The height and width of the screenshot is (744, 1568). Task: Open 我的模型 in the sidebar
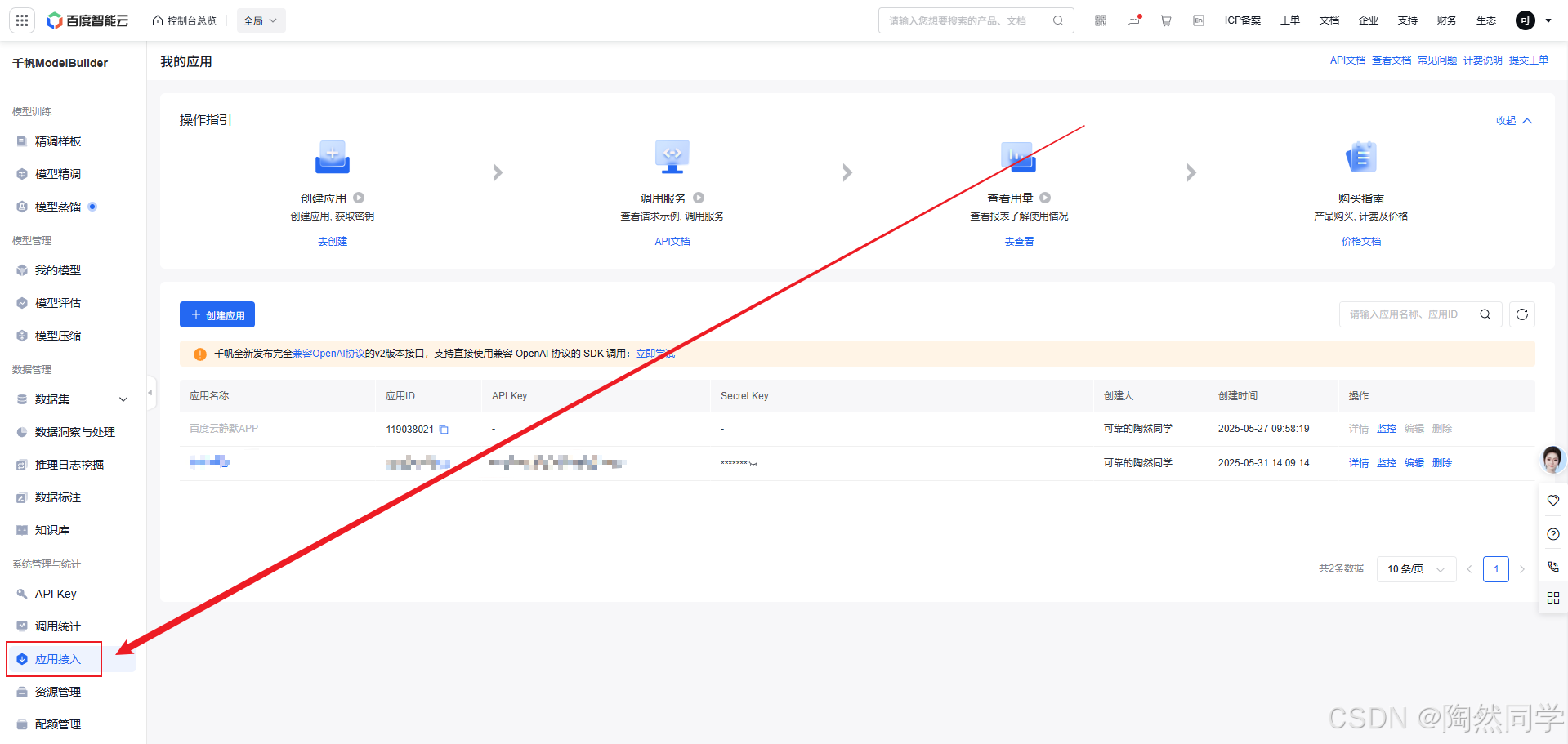click(58, 270)
